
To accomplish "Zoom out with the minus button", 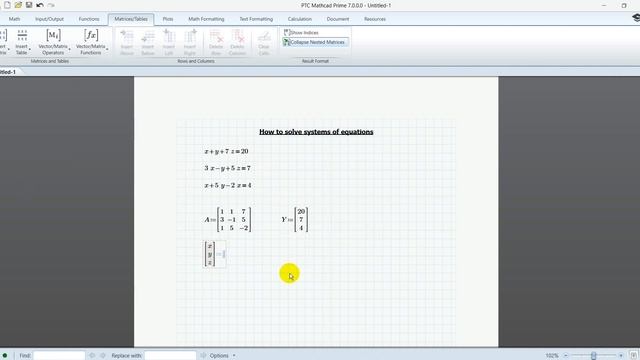I will click(566, 356).
